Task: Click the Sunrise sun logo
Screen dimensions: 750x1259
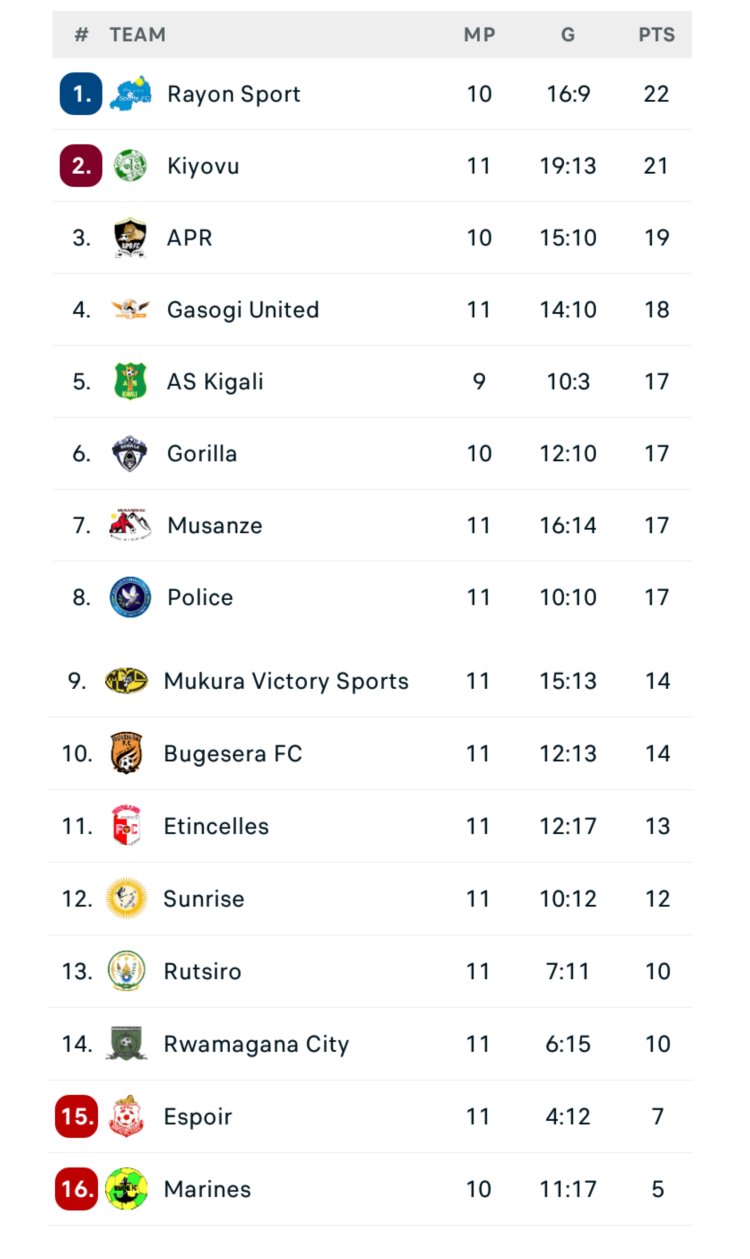Action: coord(127,899)
